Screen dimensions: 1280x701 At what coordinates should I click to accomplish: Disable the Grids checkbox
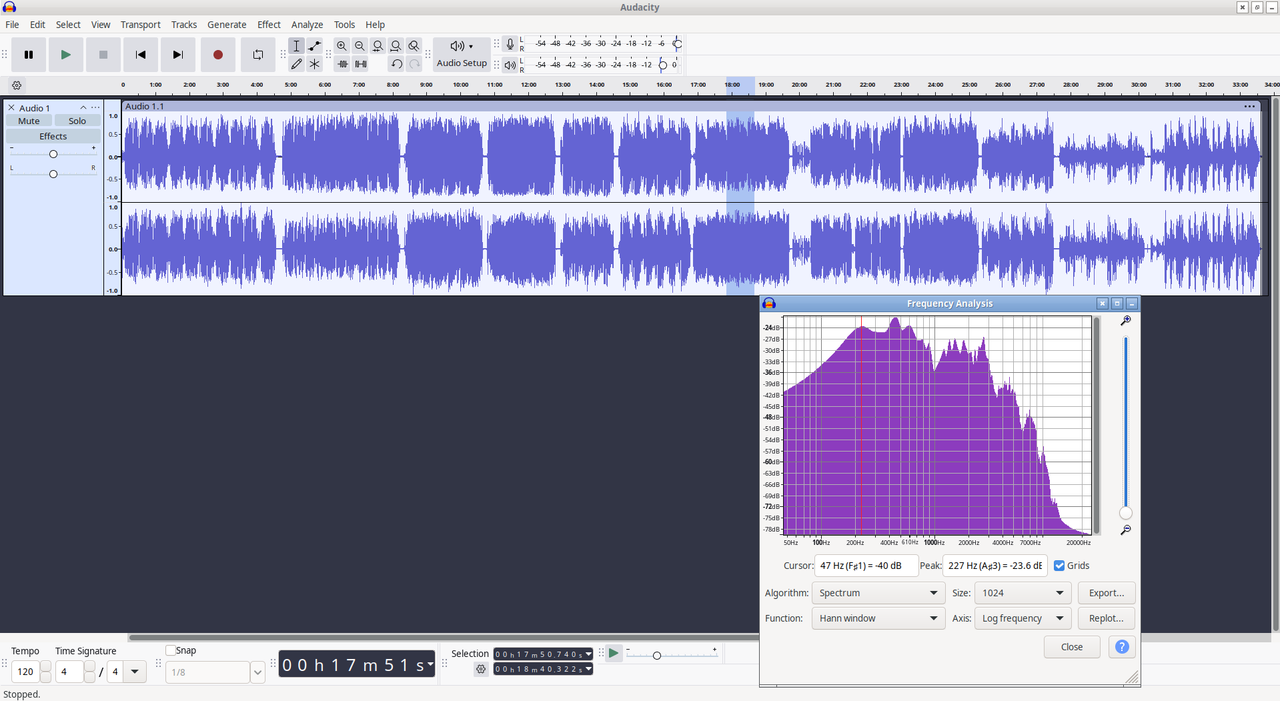[x=1059, y=566]
